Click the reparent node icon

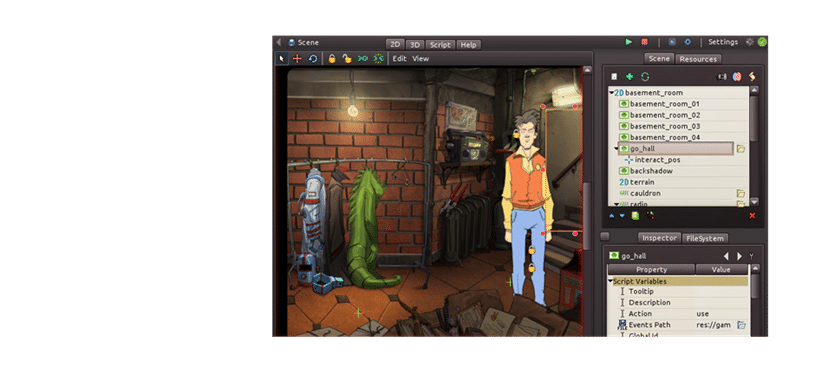(650, 215)
